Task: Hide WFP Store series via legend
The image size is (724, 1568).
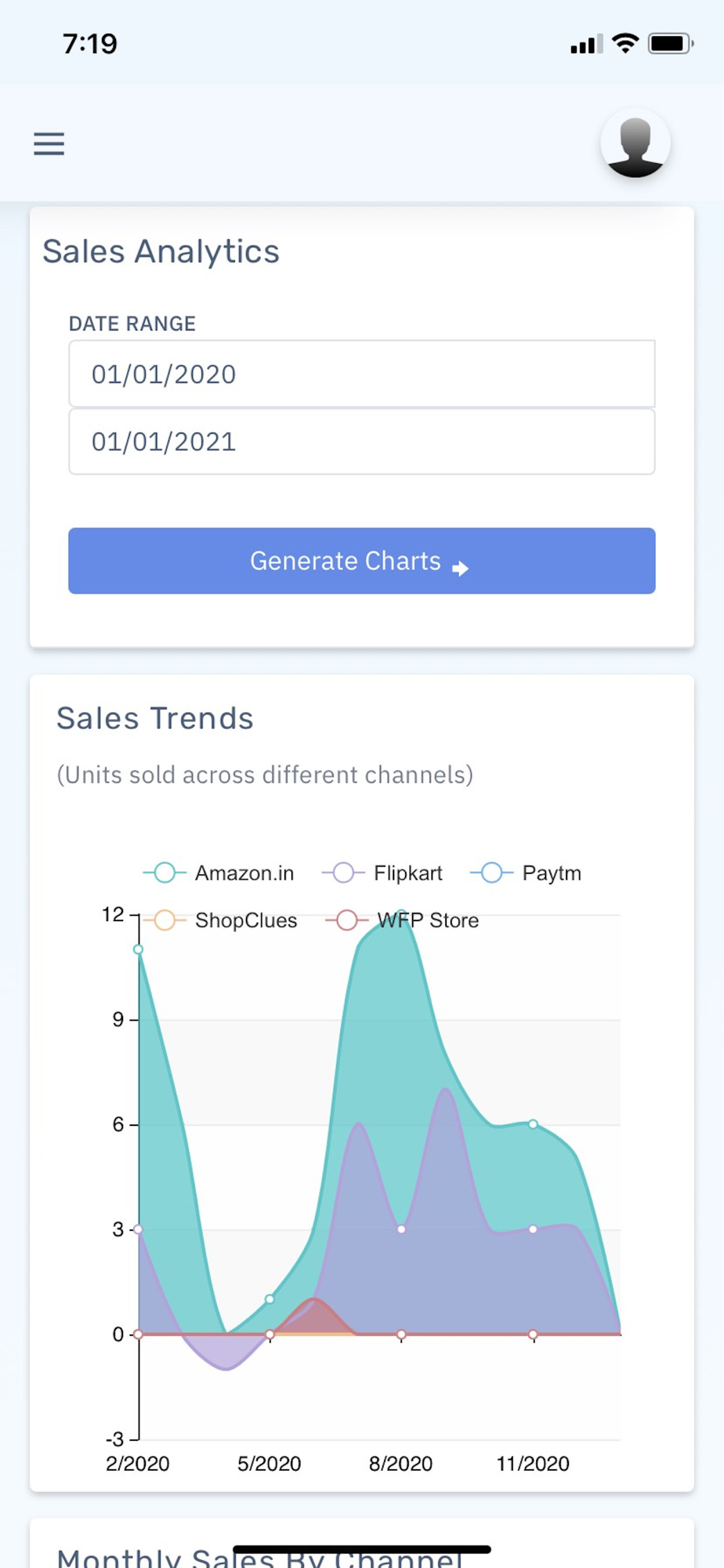Action: pos(403,920)
